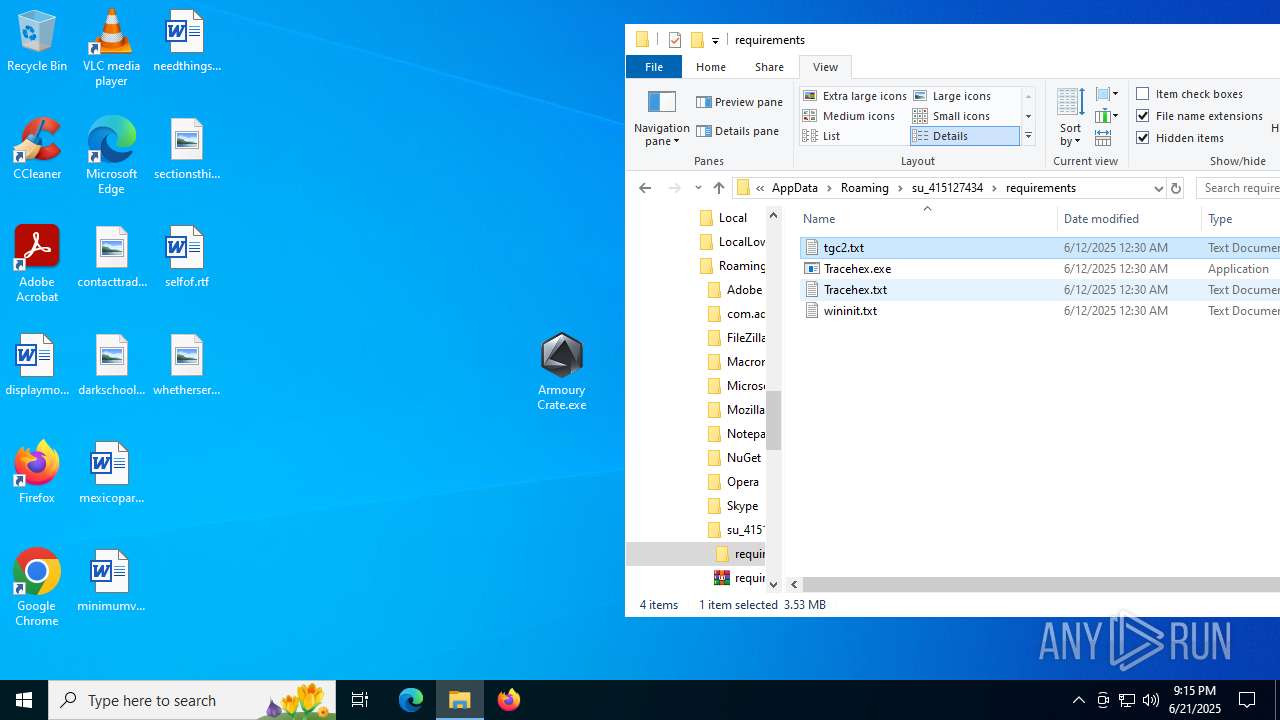Click the New folder quick access icon
Viewport: 1280px width, 720px height.
[697, 40]
